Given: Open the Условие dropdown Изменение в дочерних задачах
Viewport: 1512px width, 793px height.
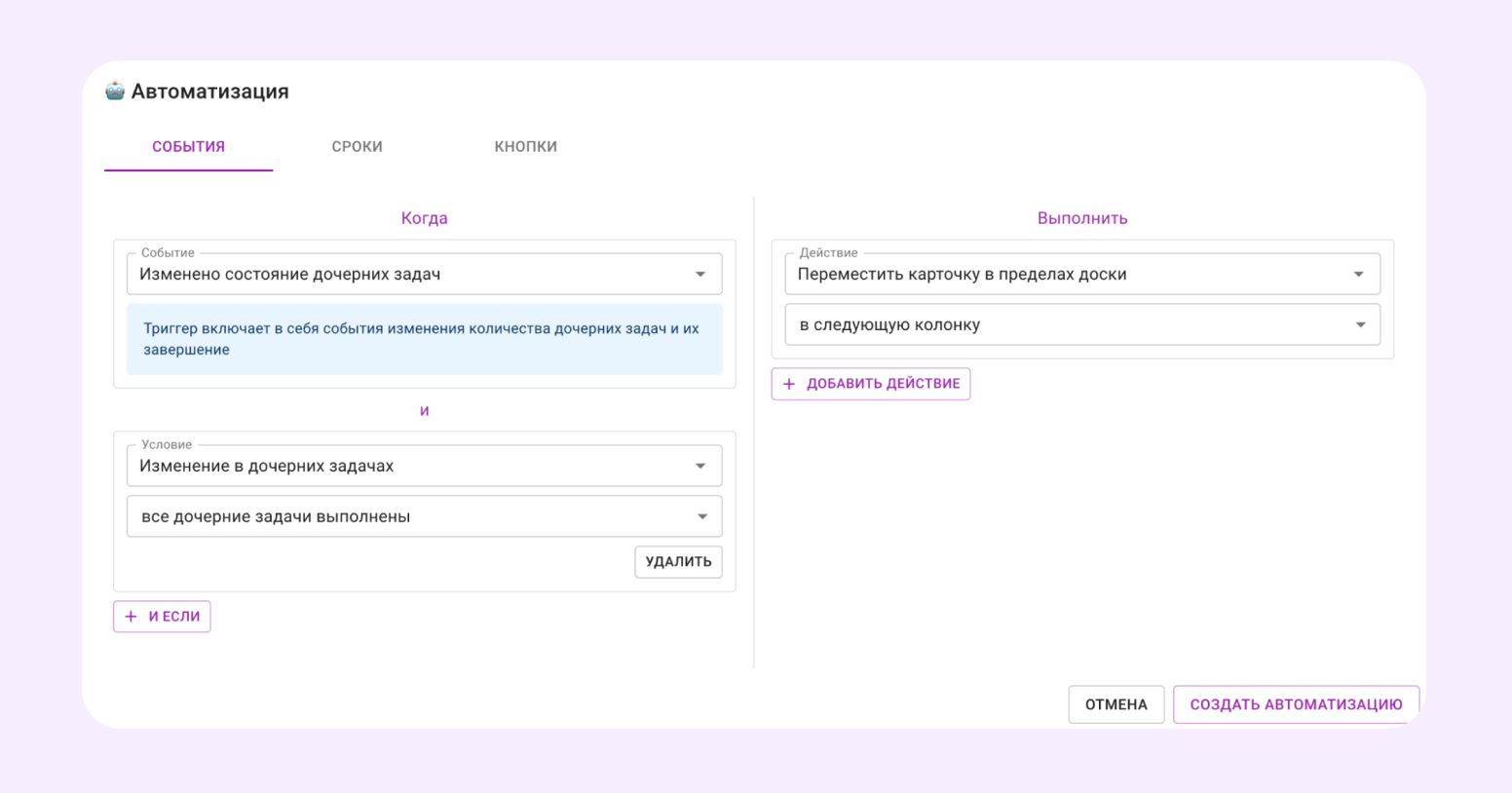Looking at the screenshot, I should 424,466.
